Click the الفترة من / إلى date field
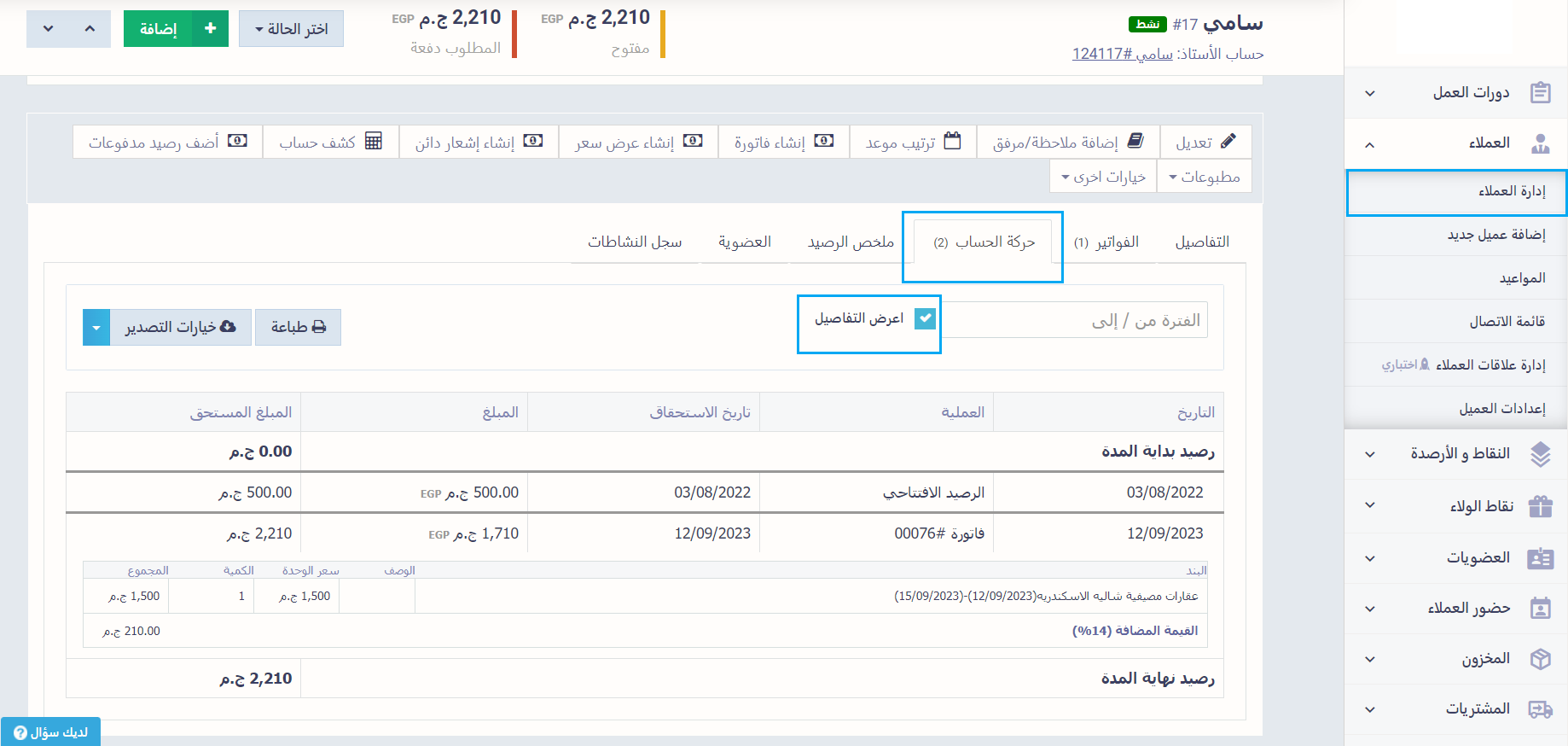The height and width of the screenshot is (746, 1568). click(1075, 321)
